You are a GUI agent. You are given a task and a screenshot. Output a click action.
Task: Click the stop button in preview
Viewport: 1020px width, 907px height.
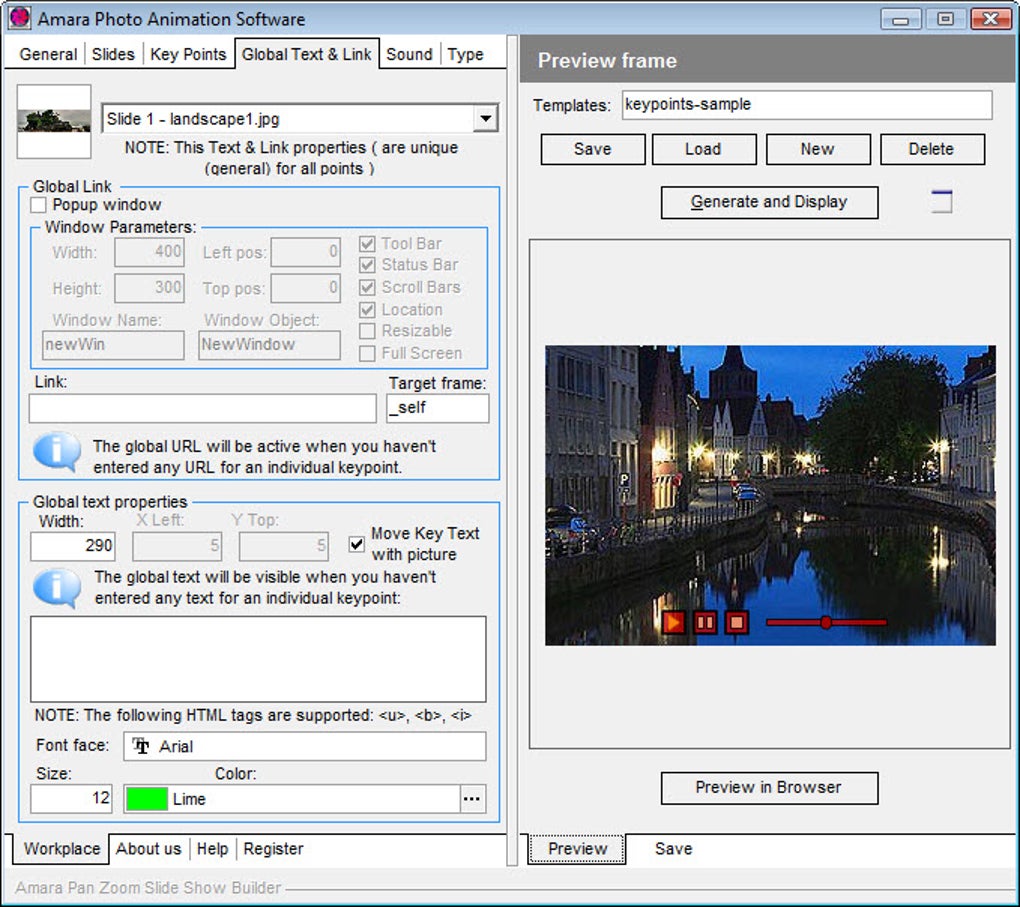click(x=736, y=623)
